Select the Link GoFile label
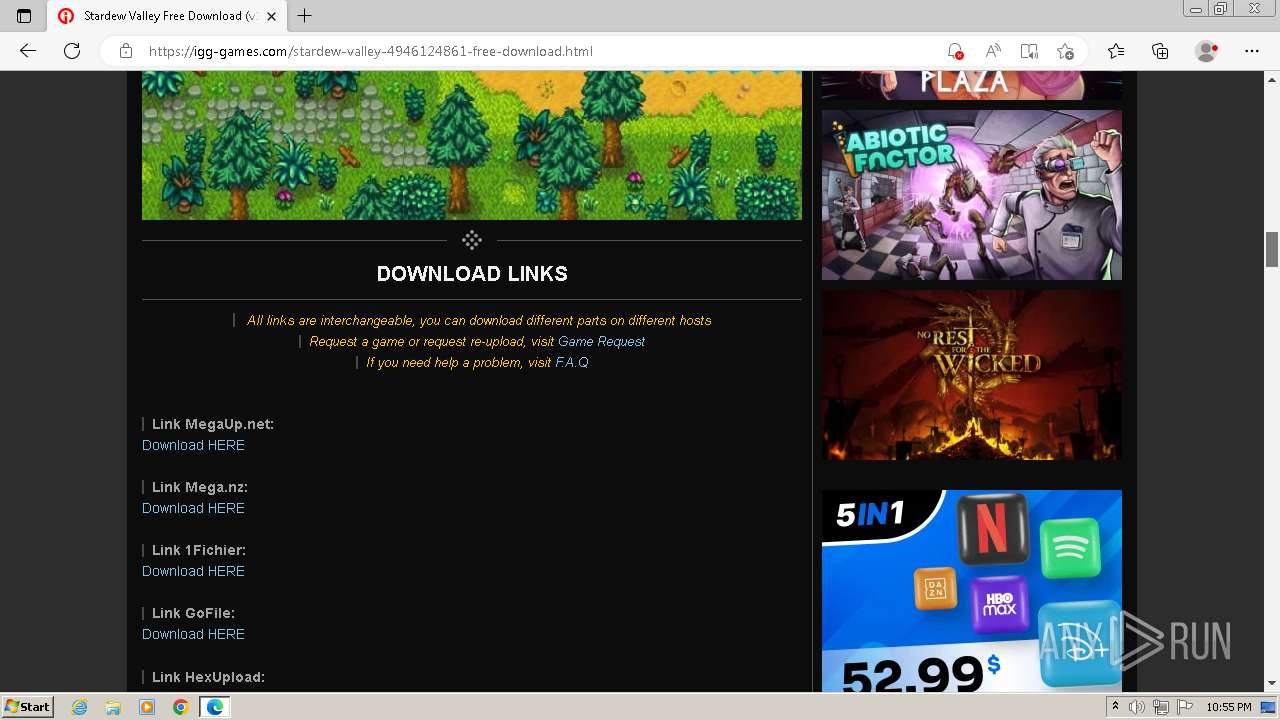This screenshot has width=1280, height=720. point(193,613)
